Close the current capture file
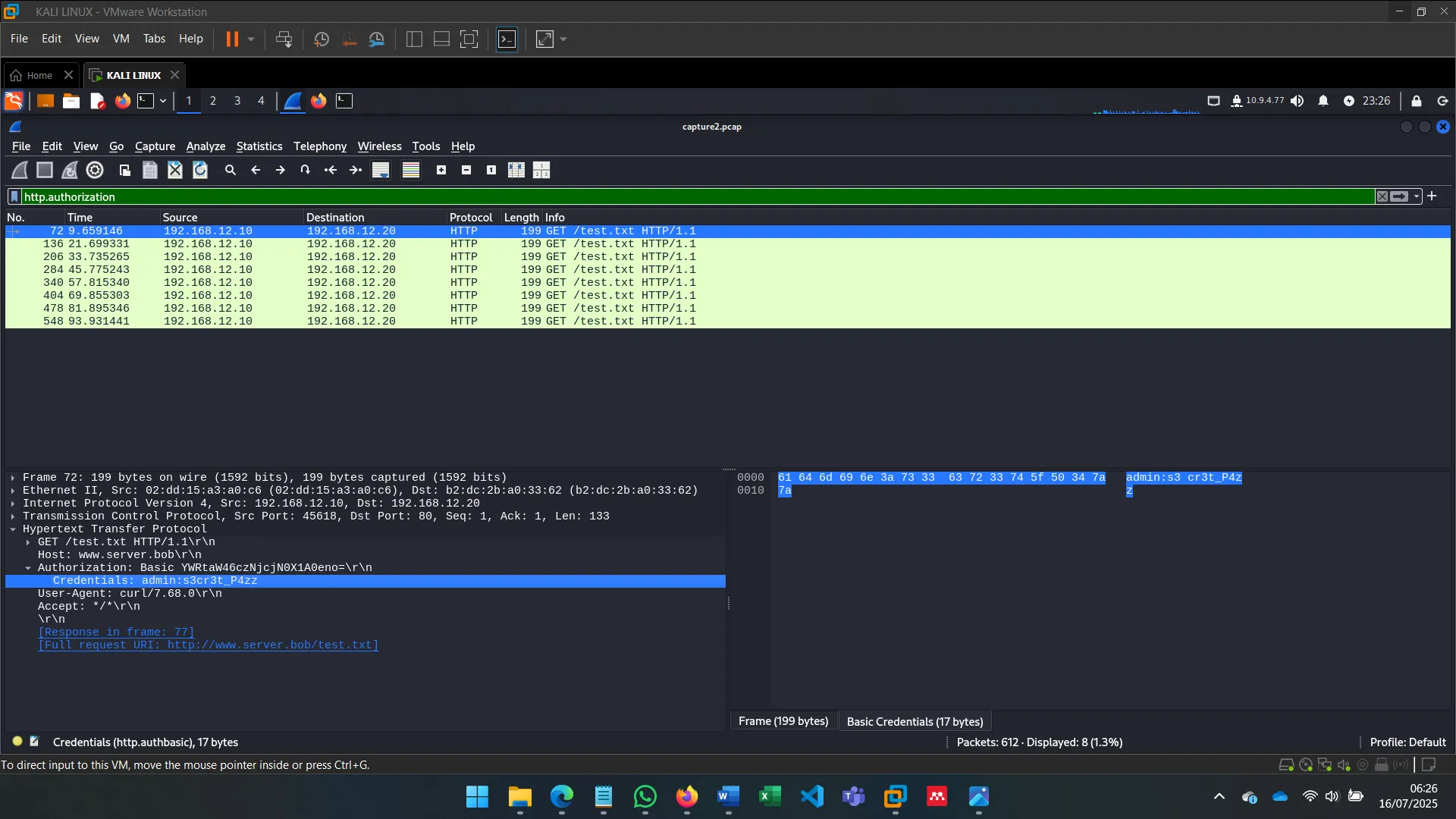Image resolution: width=1456 pixels, height=819 pixels. (174, 170)
